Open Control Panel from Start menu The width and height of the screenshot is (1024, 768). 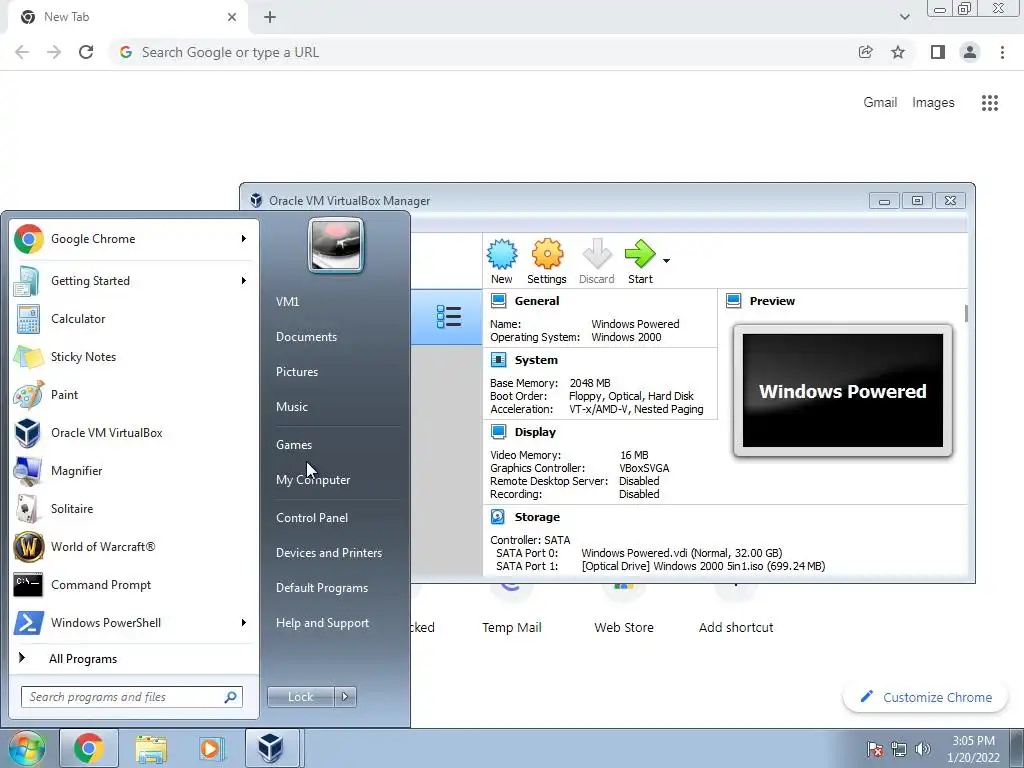coord(312,518)
